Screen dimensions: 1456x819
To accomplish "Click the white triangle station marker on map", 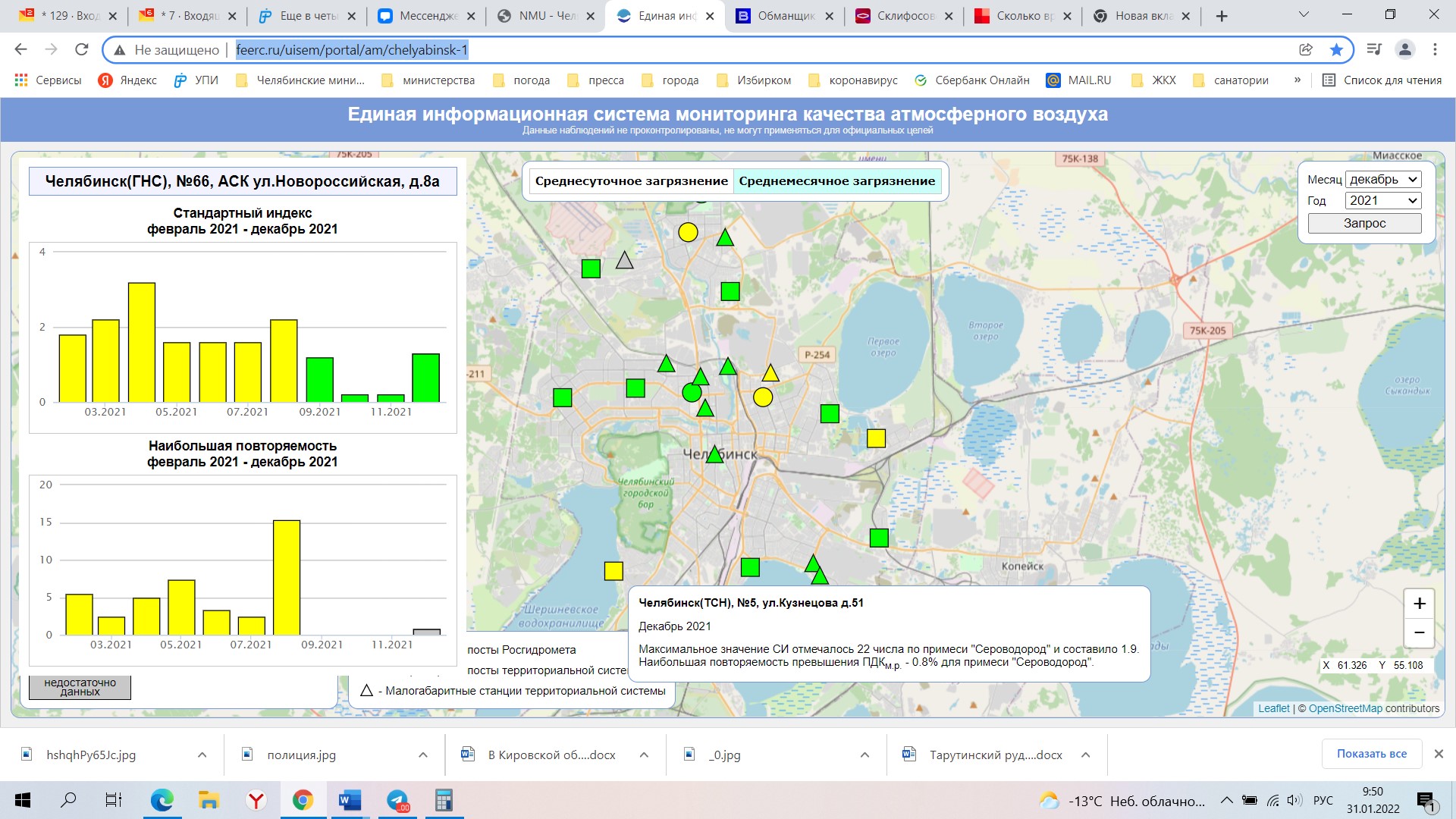I will click(624, 261).
